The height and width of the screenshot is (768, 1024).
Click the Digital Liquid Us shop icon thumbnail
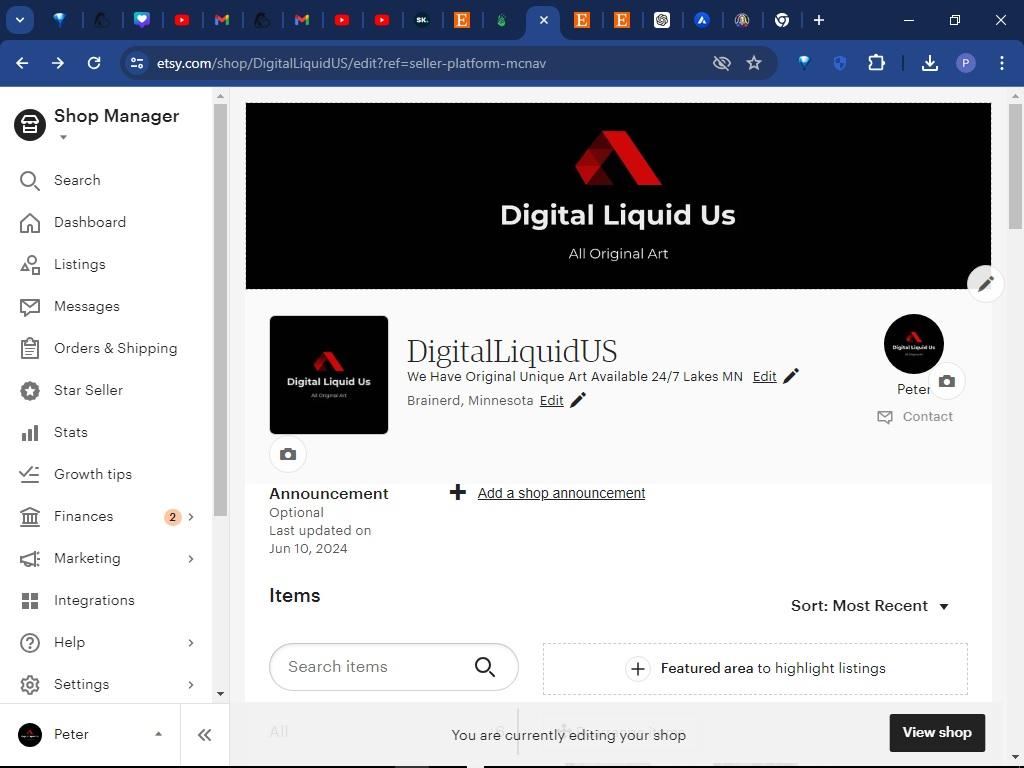point(328,375)
